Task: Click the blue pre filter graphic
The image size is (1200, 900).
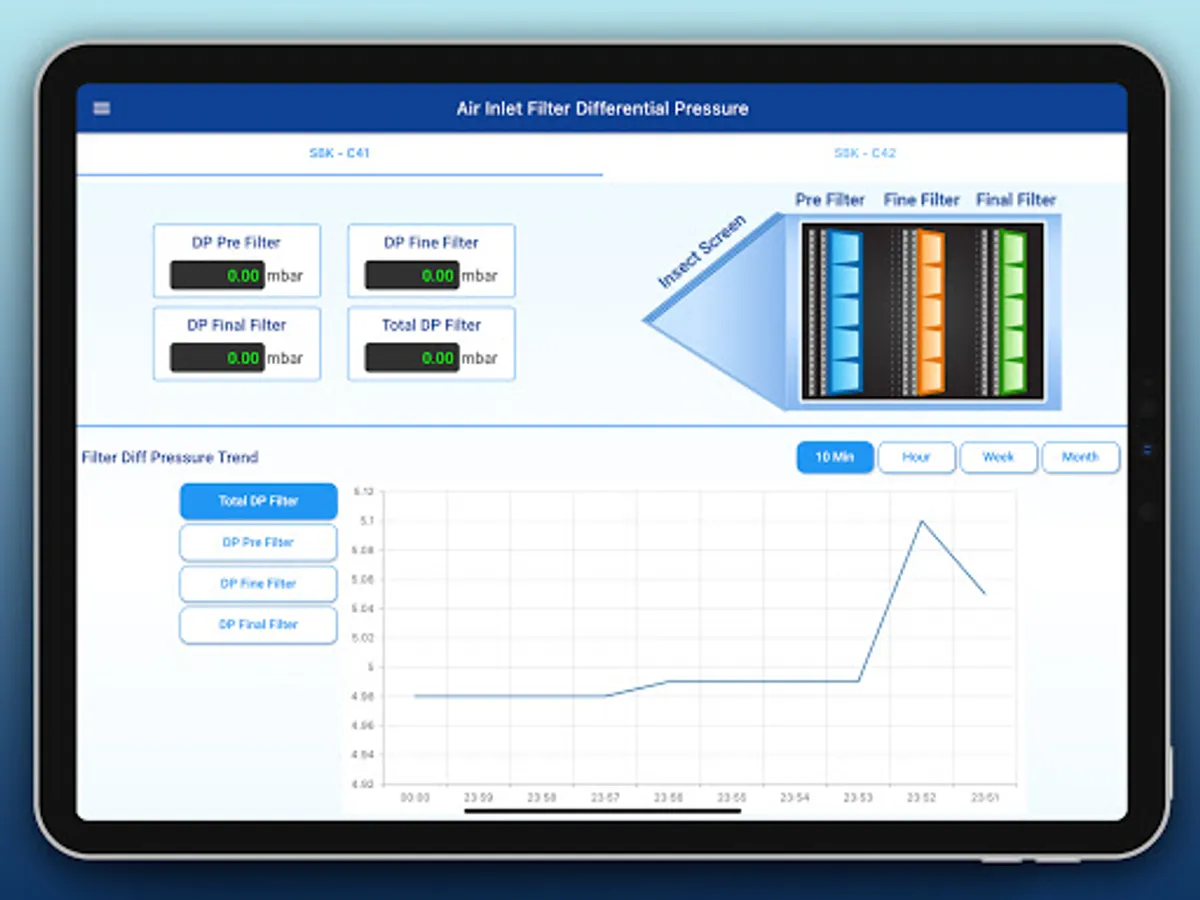Action: tap(846, 312)
